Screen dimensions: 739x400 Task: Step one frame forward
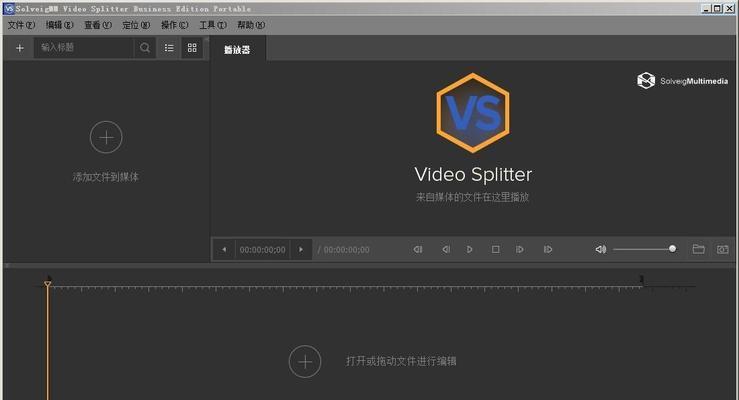519,249
